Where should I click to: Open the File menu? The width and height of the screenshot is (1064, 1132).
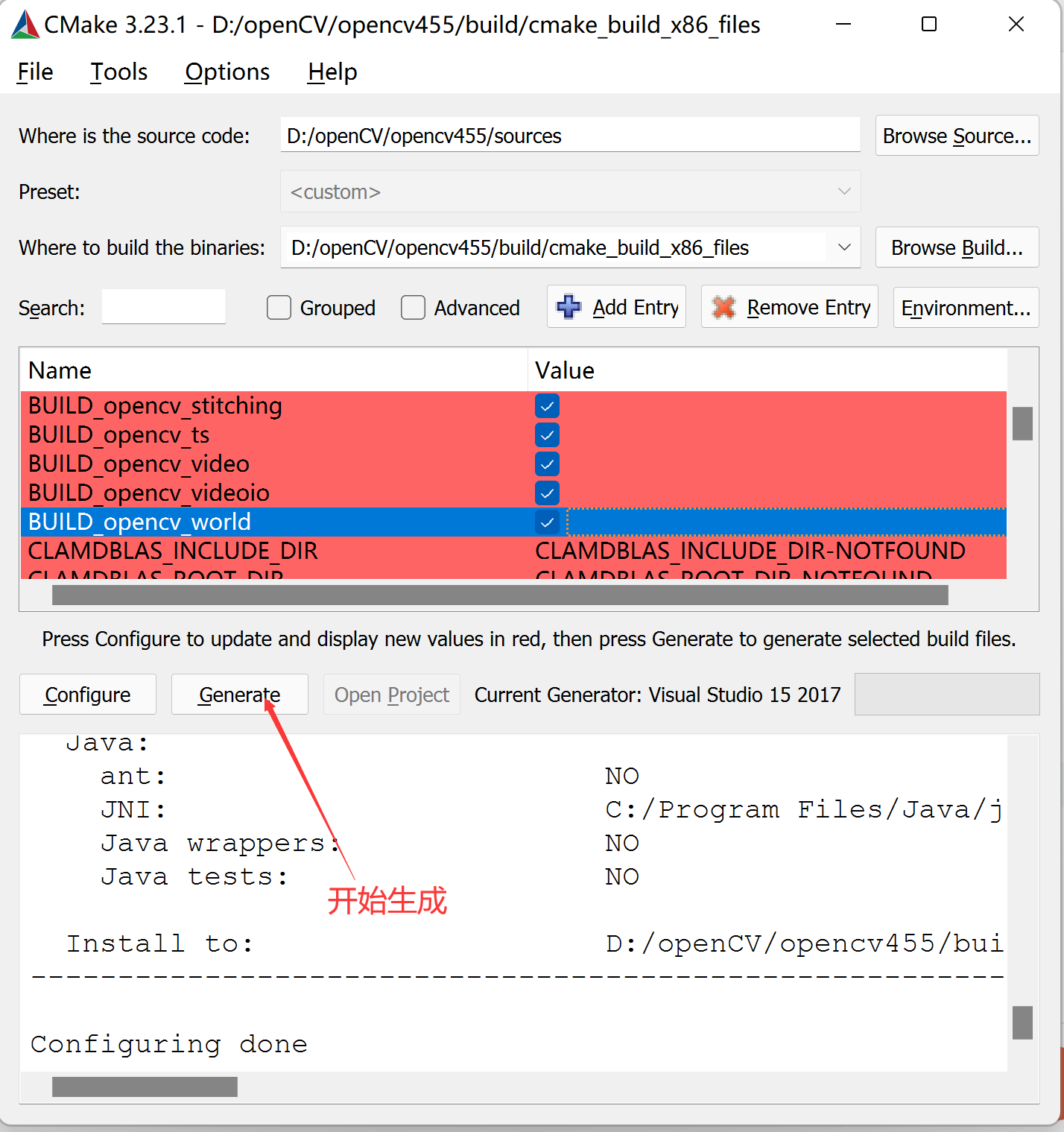[x=35, y=72]
